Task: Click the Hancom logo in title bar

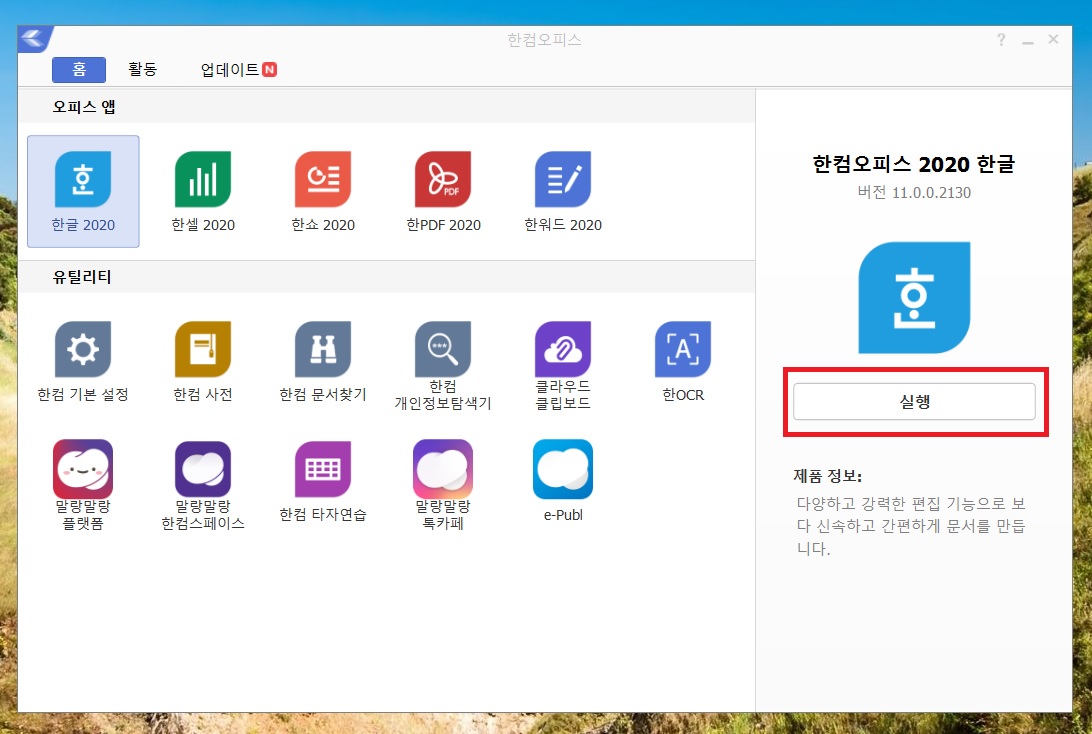Action: tap(35, 39)
